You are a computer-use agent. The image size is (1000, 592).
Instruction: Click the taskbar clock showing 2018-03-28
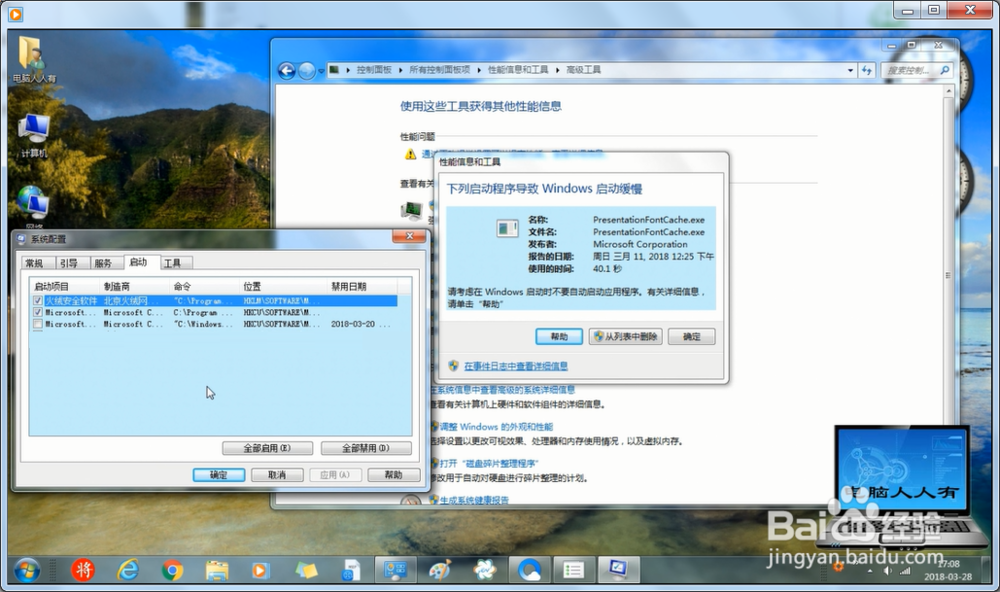pos(948,570)
